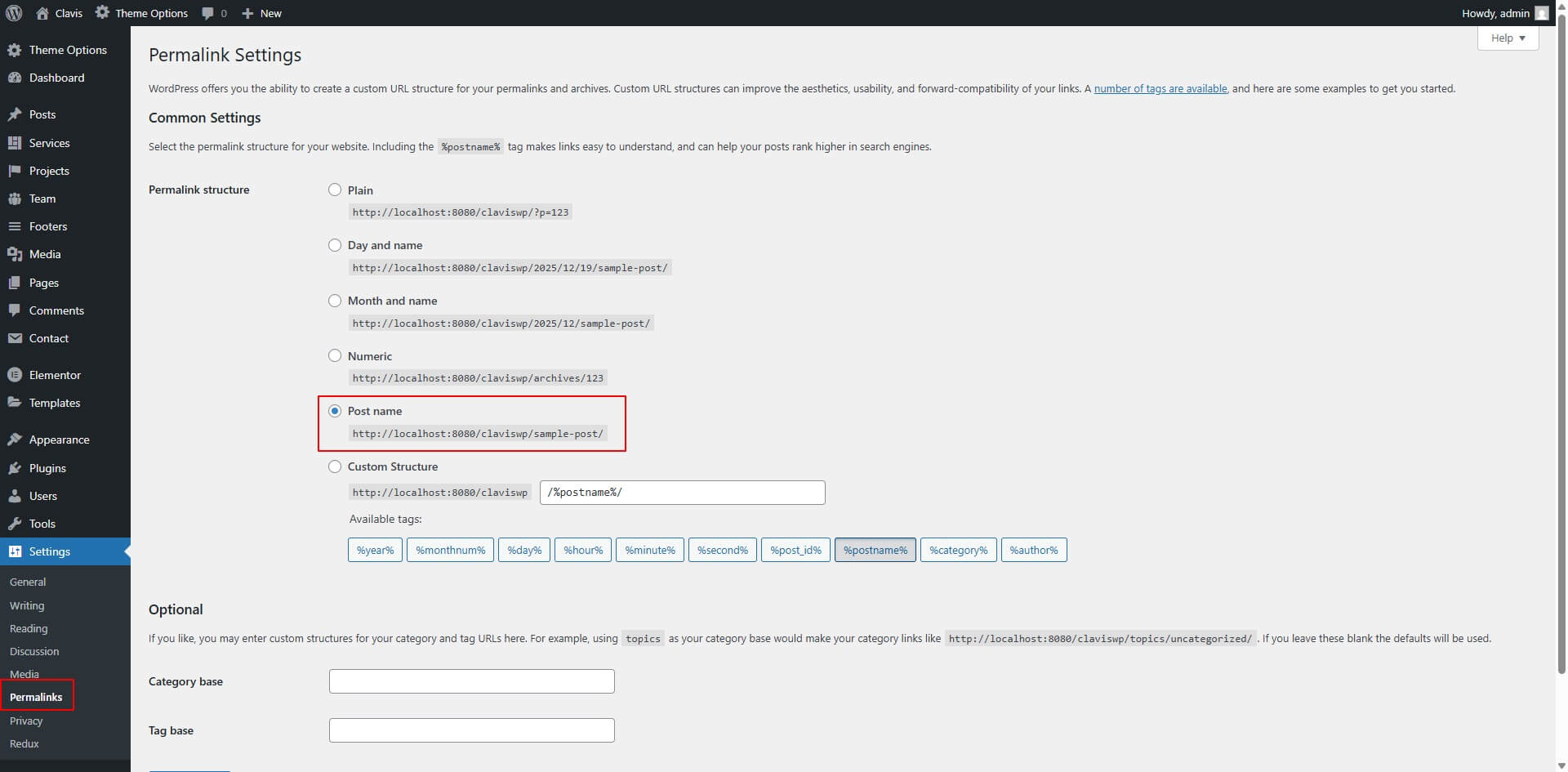Click the Plugins icon in sidebar
Screen dimensions: 1568x772
tap(14, 468)
